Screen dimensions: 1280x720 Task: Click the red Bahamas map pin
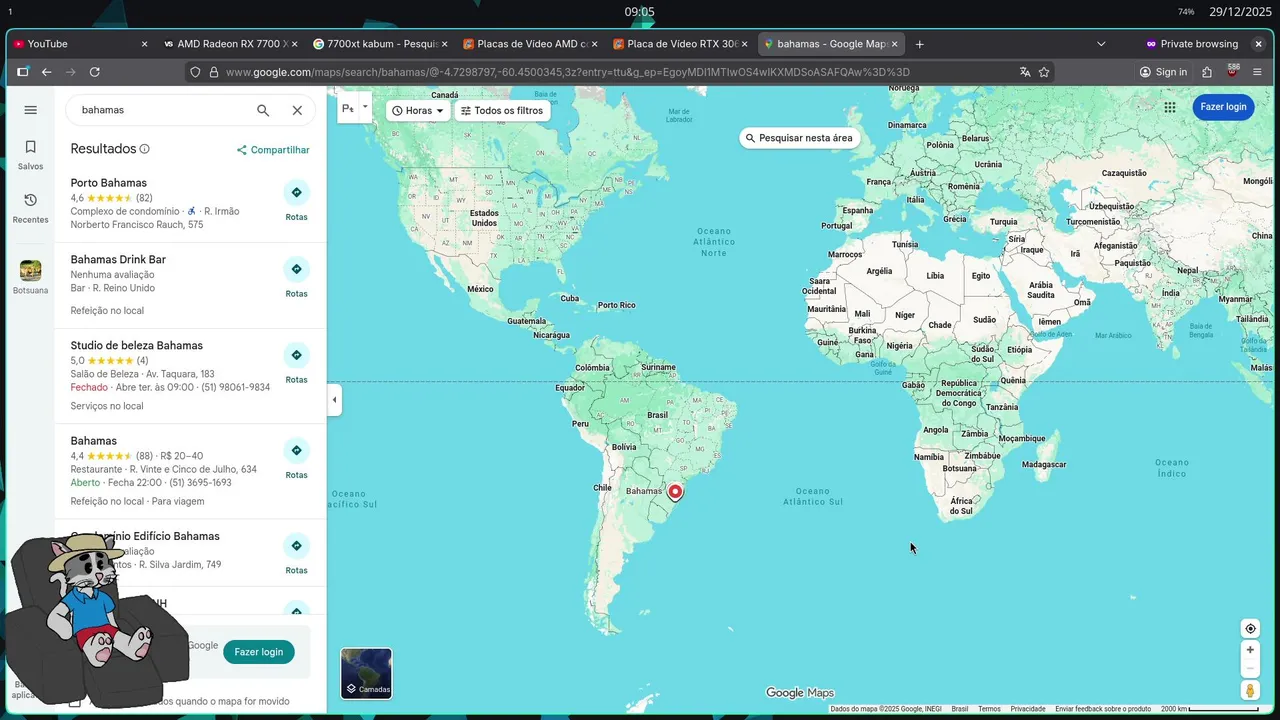pos(675,491)
